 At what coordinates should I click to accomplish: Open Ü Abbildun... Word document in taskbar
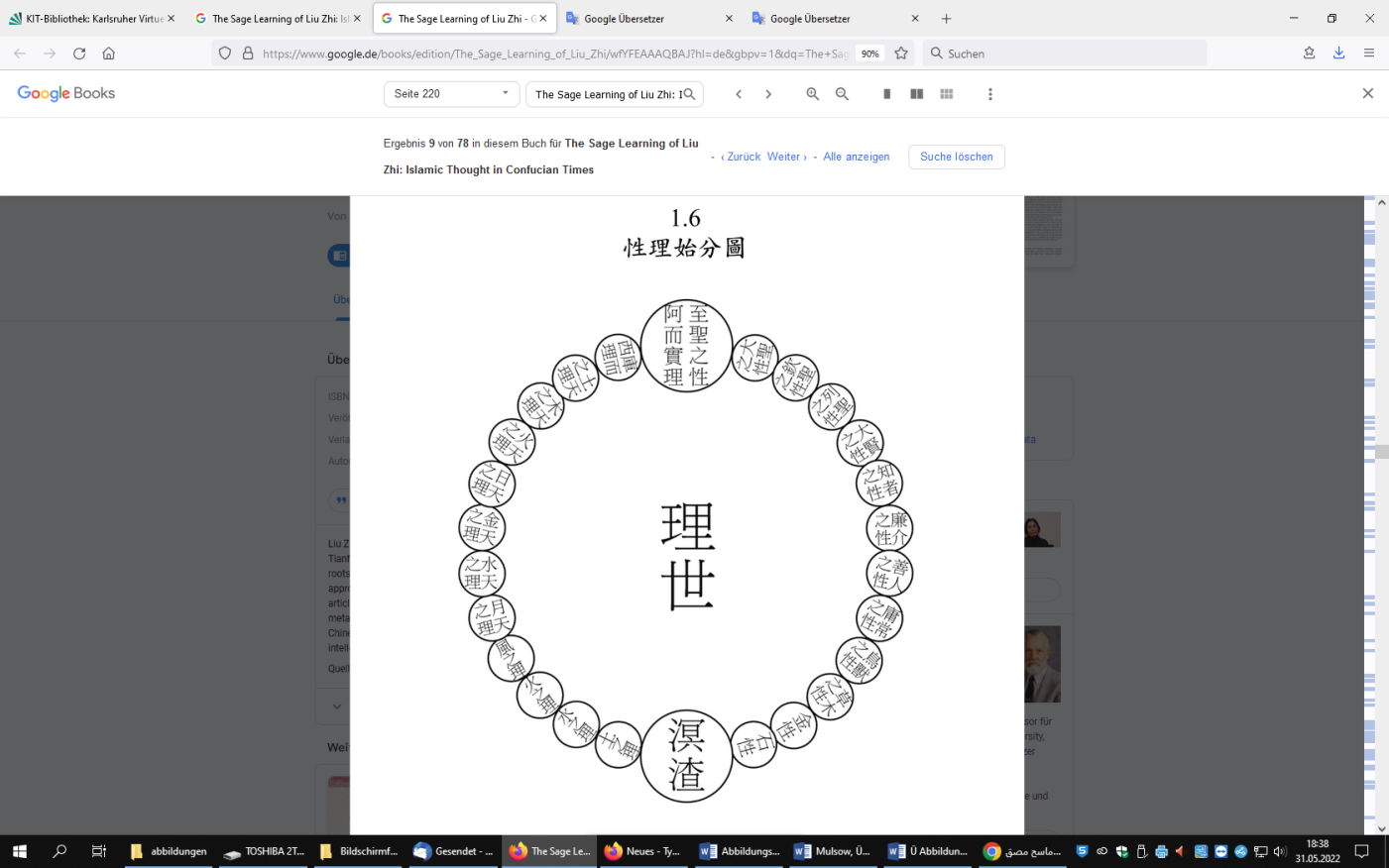coord(927,851)
